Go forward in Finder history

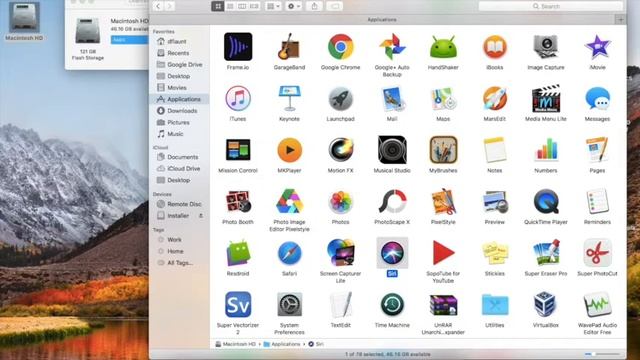click(x=170, y=6)
